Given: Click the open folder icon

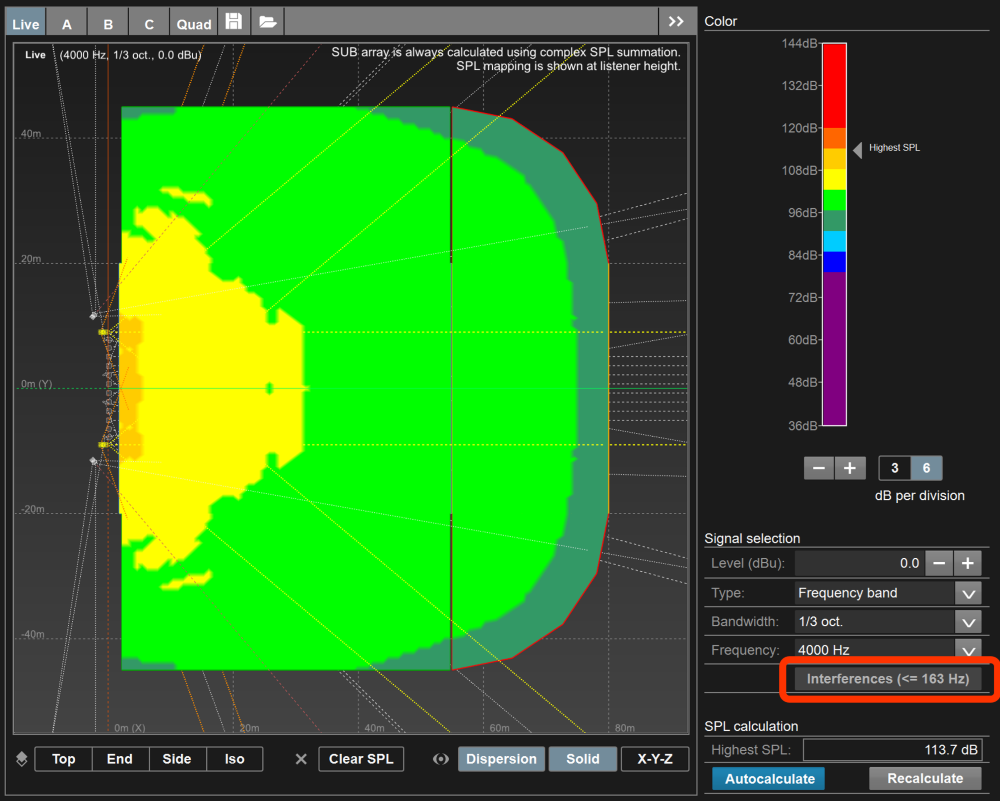Looking at the screenshot, I should pos(267,22).
